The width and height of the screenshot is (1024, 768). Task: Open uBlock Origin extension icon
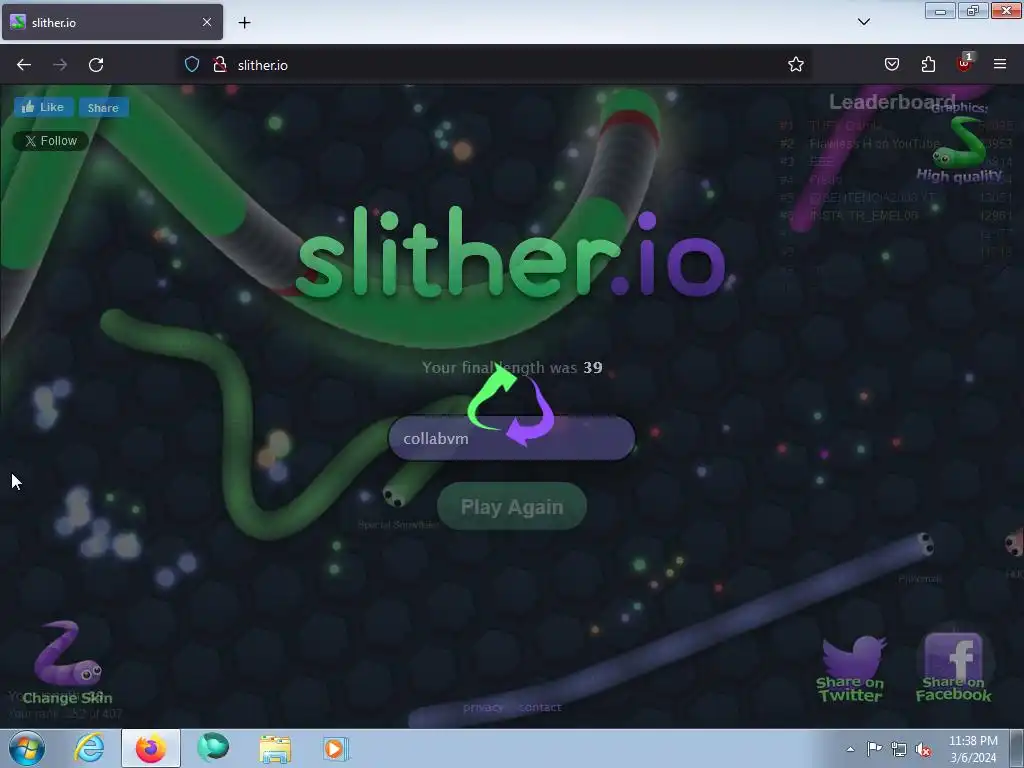pyautogui.click(x=964, y=63)
